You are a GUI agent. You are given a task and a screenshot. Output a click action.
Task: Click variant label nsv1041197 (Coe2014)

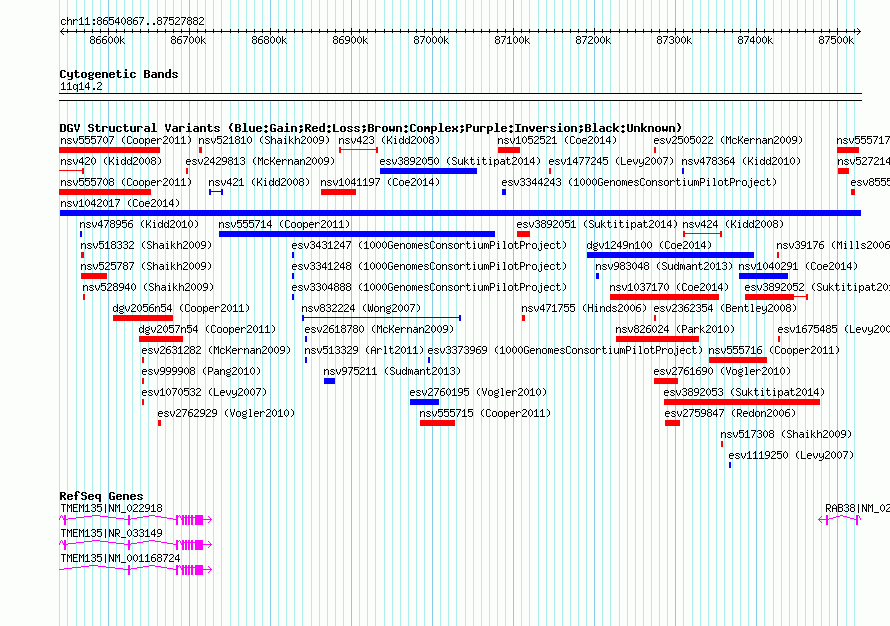[x=380, y=182]
